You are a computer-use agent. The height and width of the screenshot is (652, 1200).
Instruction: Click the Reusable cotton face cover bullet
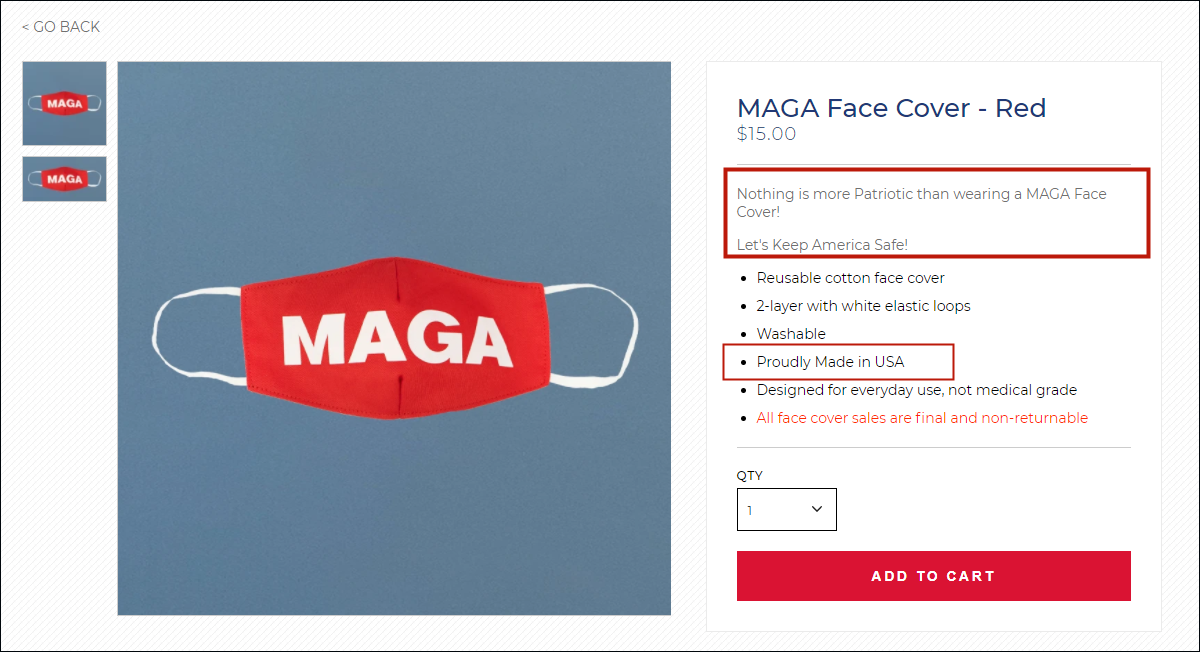coord(851,278)
